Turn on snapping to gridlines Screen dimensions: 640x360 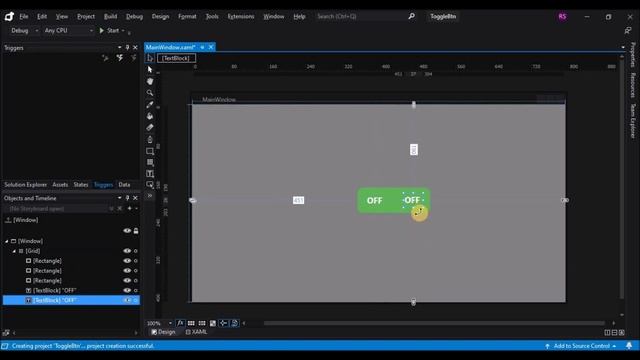[x=202, y=323]
